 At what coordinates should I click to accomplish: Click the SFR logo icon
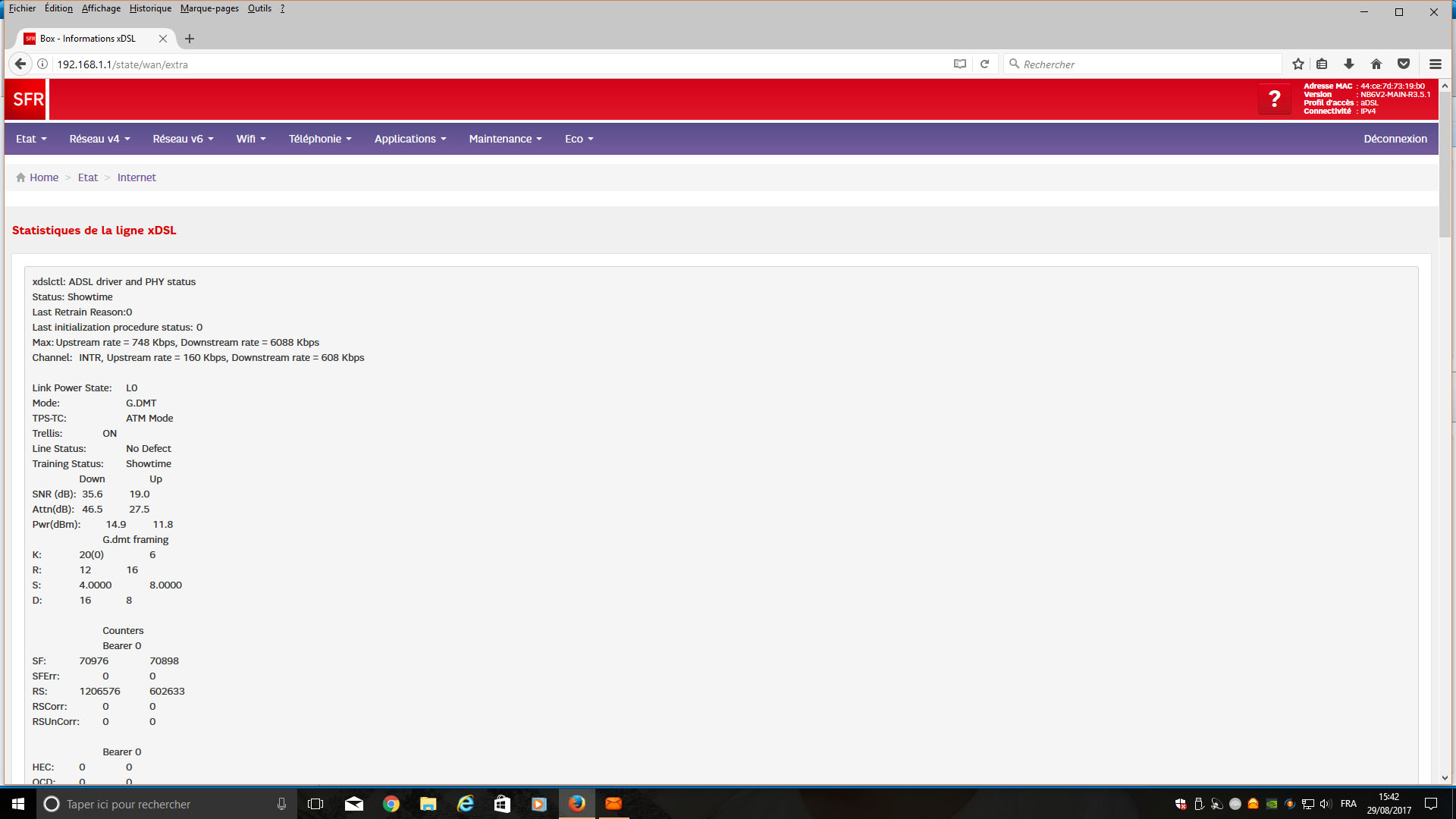click(x=28, y=99)
